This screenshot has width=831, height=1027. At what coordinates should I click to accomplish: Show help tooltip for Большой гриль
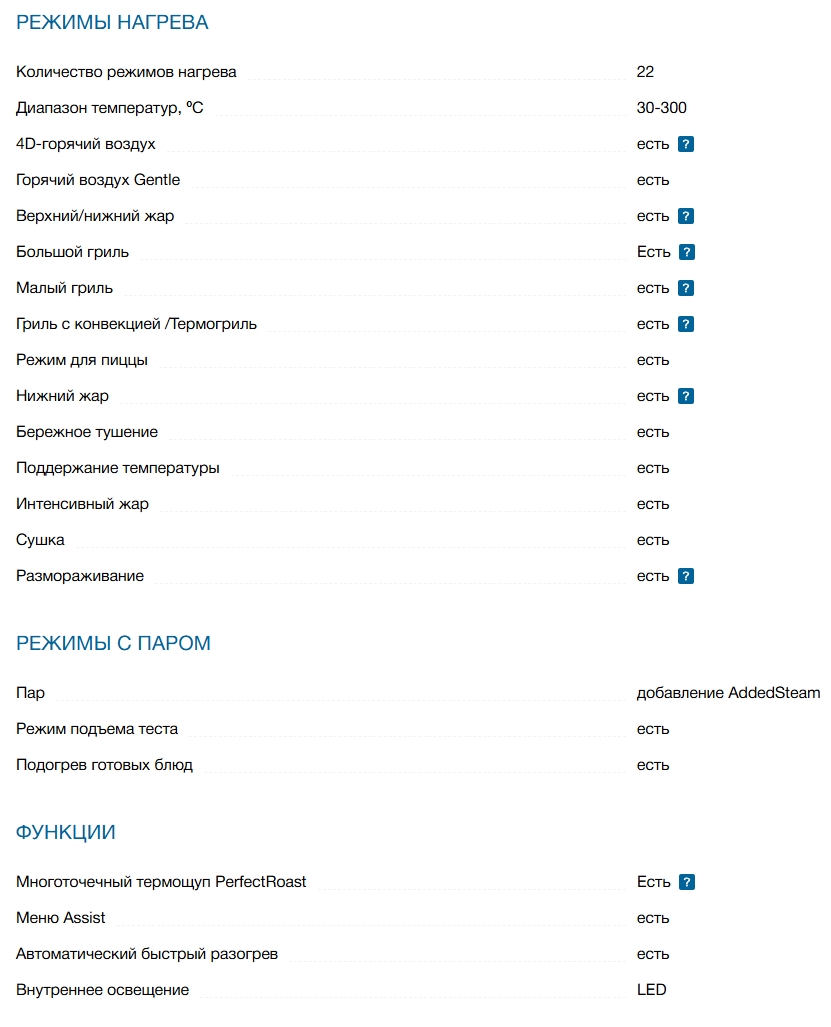click(x=687, y=252)
